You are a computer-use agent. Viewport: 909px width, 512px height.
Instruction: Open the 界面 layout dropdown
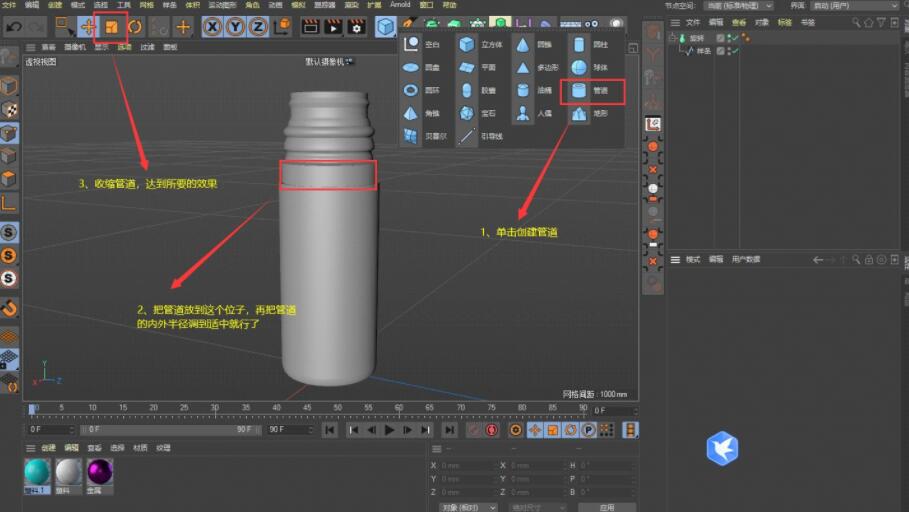(855, 5)
